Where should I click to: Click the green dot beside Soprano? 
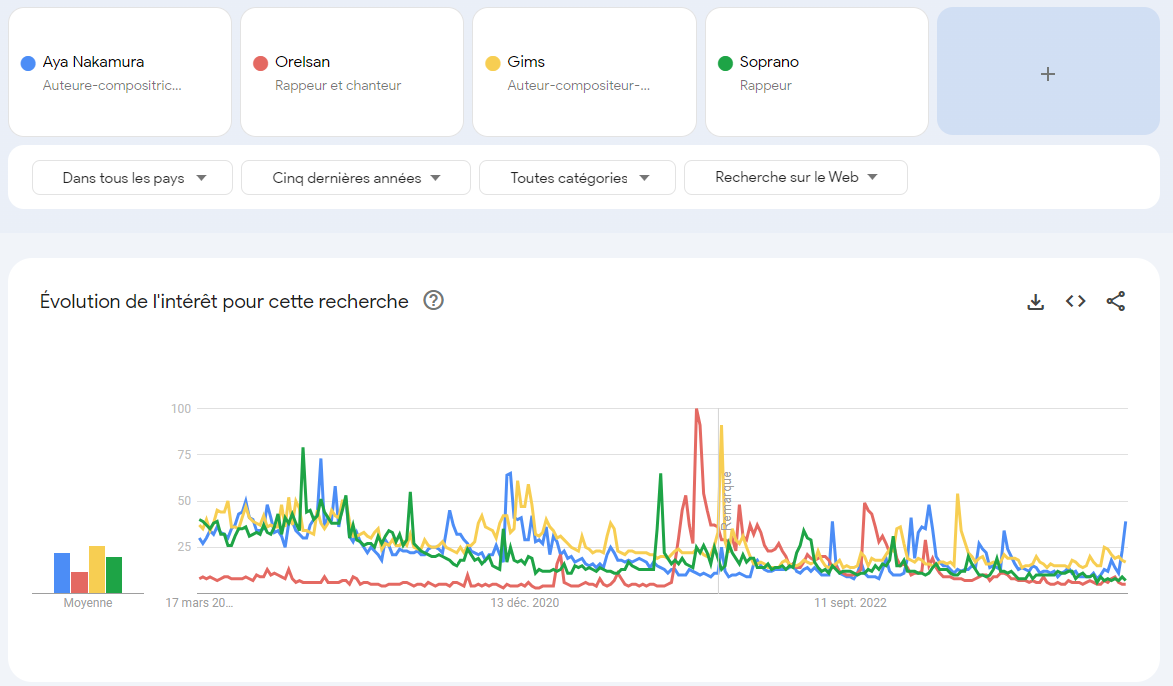click(725, 63)
